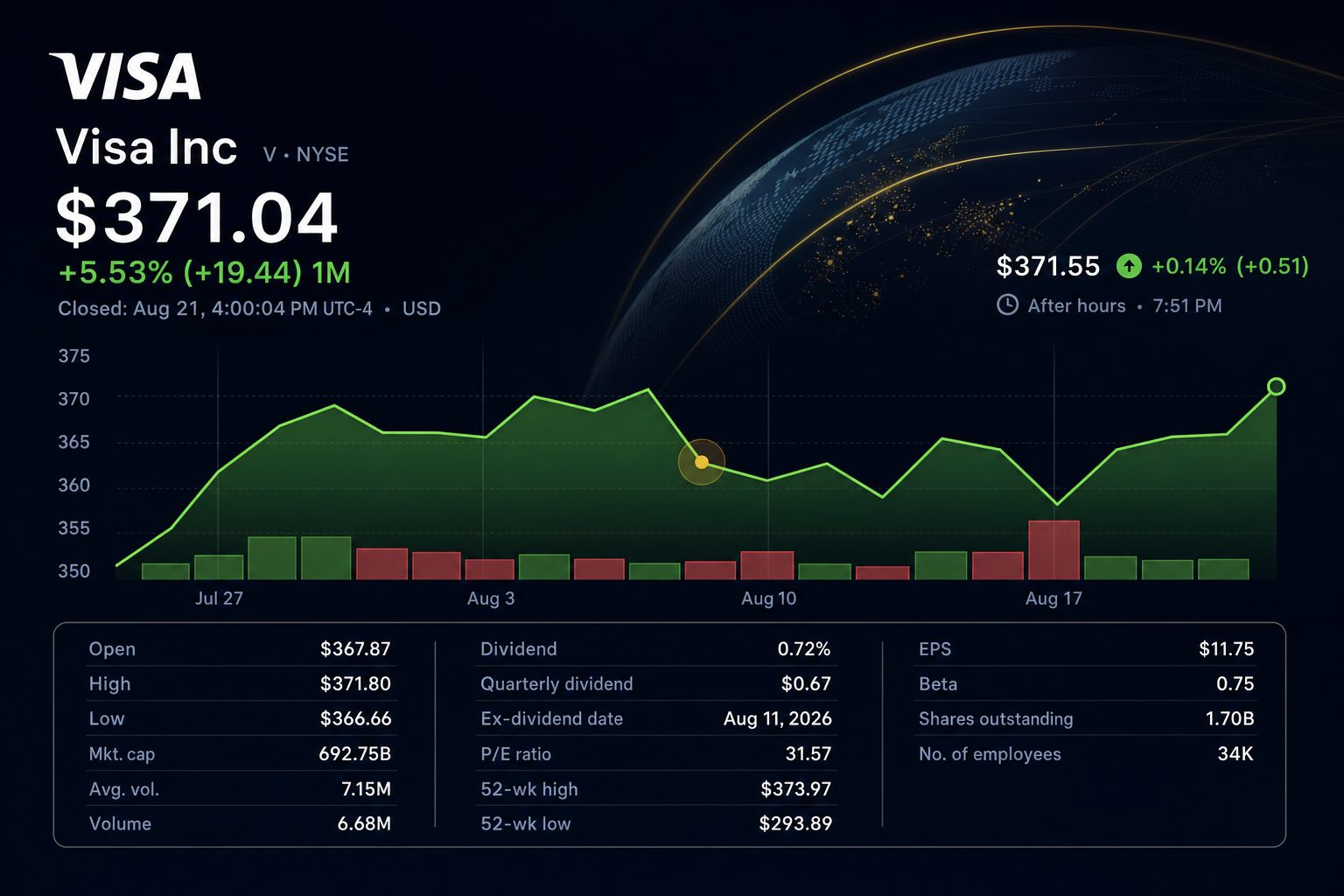Click the average volume value 7.15M
1344x896 pixels.
[366, 789]
